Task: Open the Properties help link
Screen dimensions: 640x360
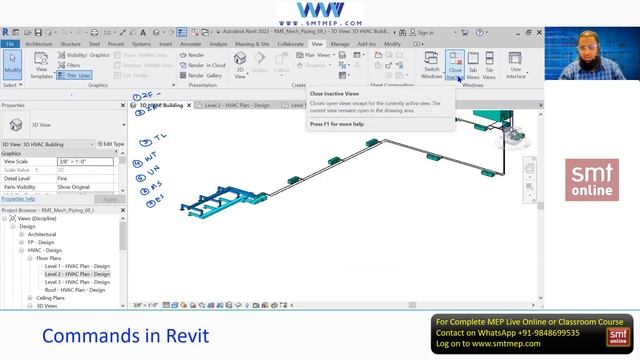Action: tap(18, 199)
